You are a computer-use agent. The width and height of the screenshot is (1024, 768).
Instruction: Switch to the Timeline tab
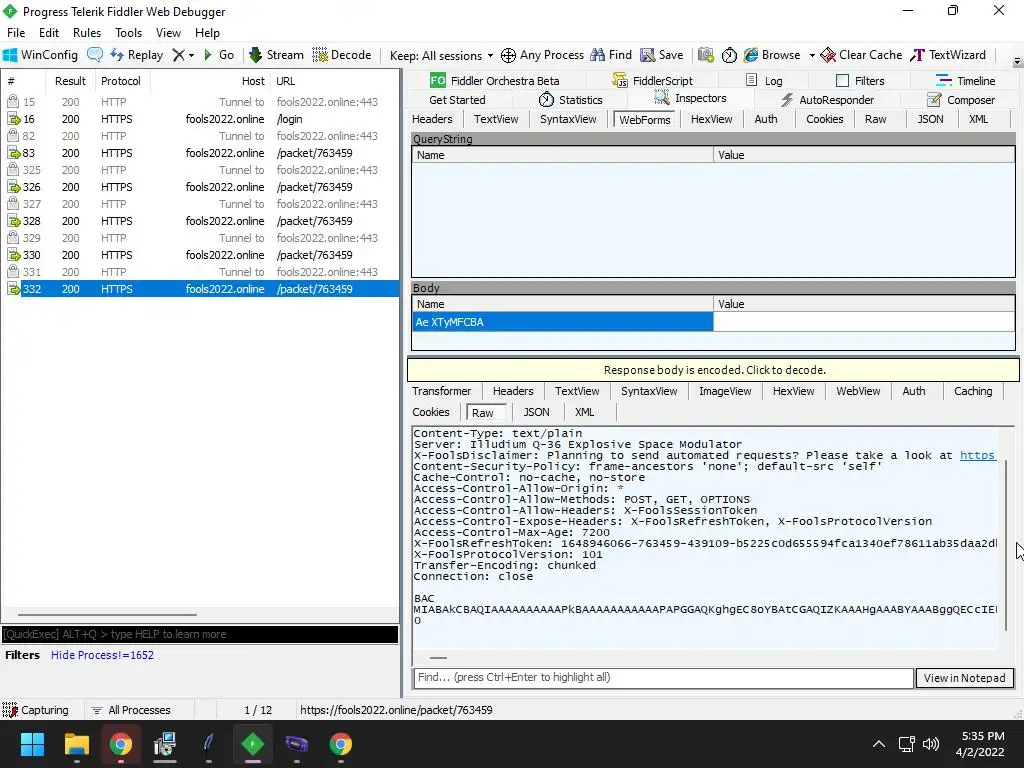[965, 80]
